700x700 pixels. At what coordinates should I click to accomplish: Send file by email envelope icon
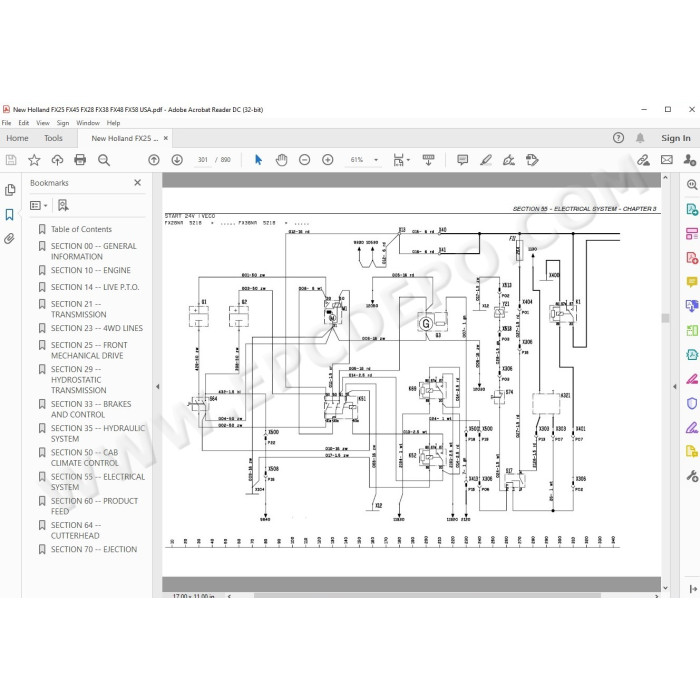tap(667, 160)
